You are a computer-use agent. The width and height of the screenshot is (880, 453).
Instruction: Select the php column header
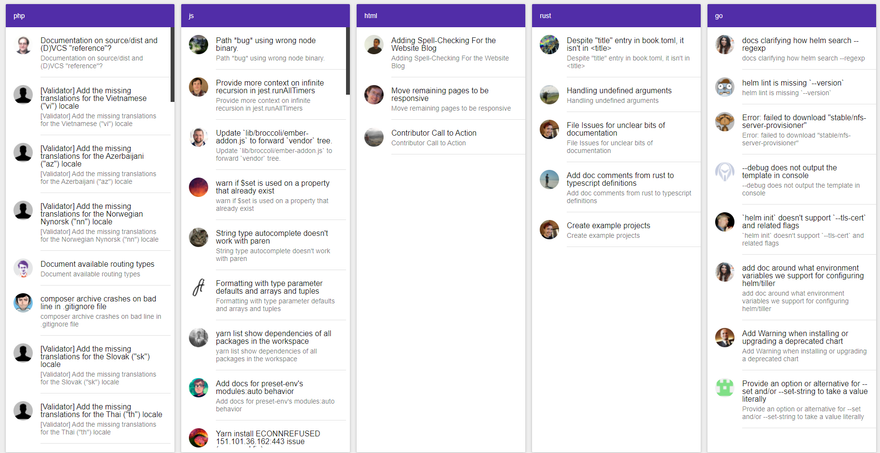tap(90, 16)
